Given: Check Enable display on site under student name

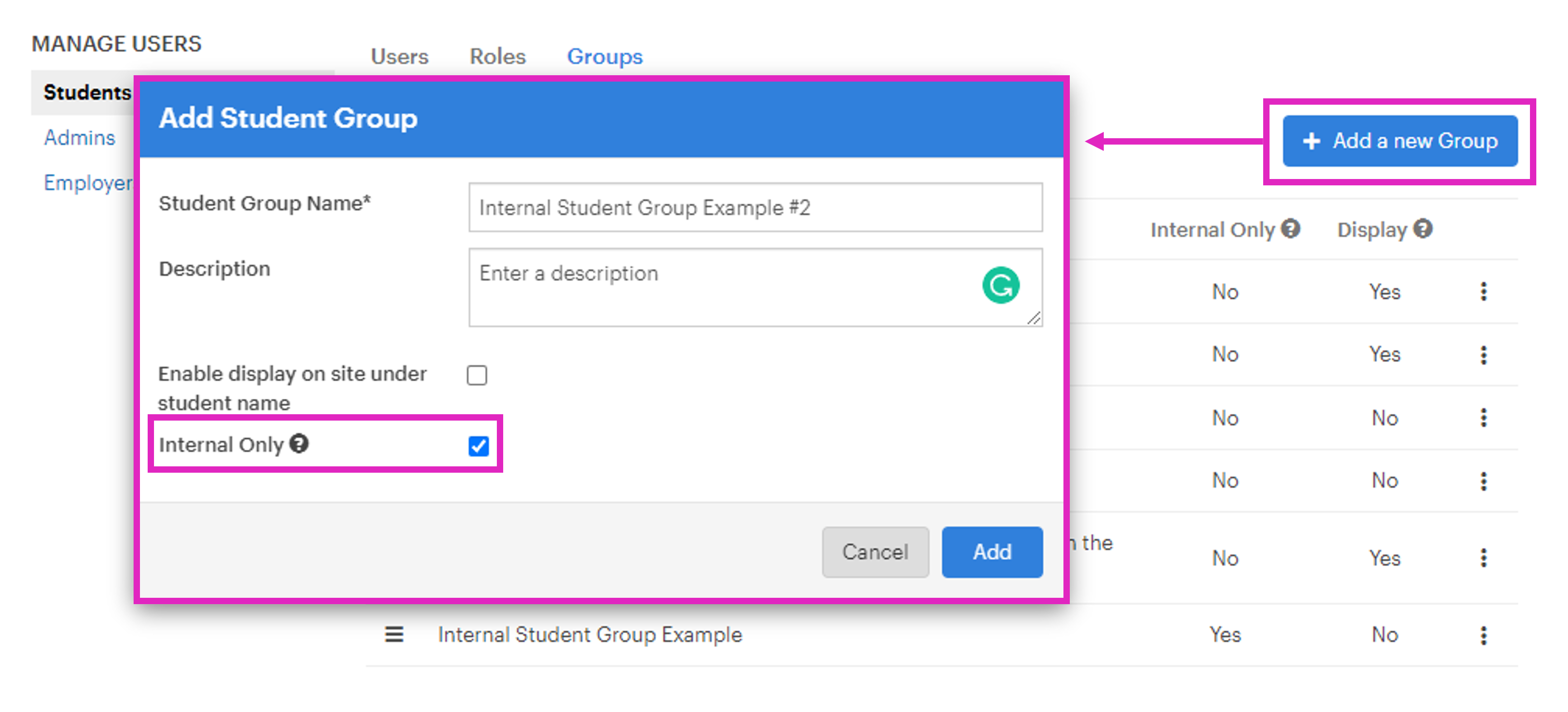Looking at the screenshot, I should tap(476, 375).
